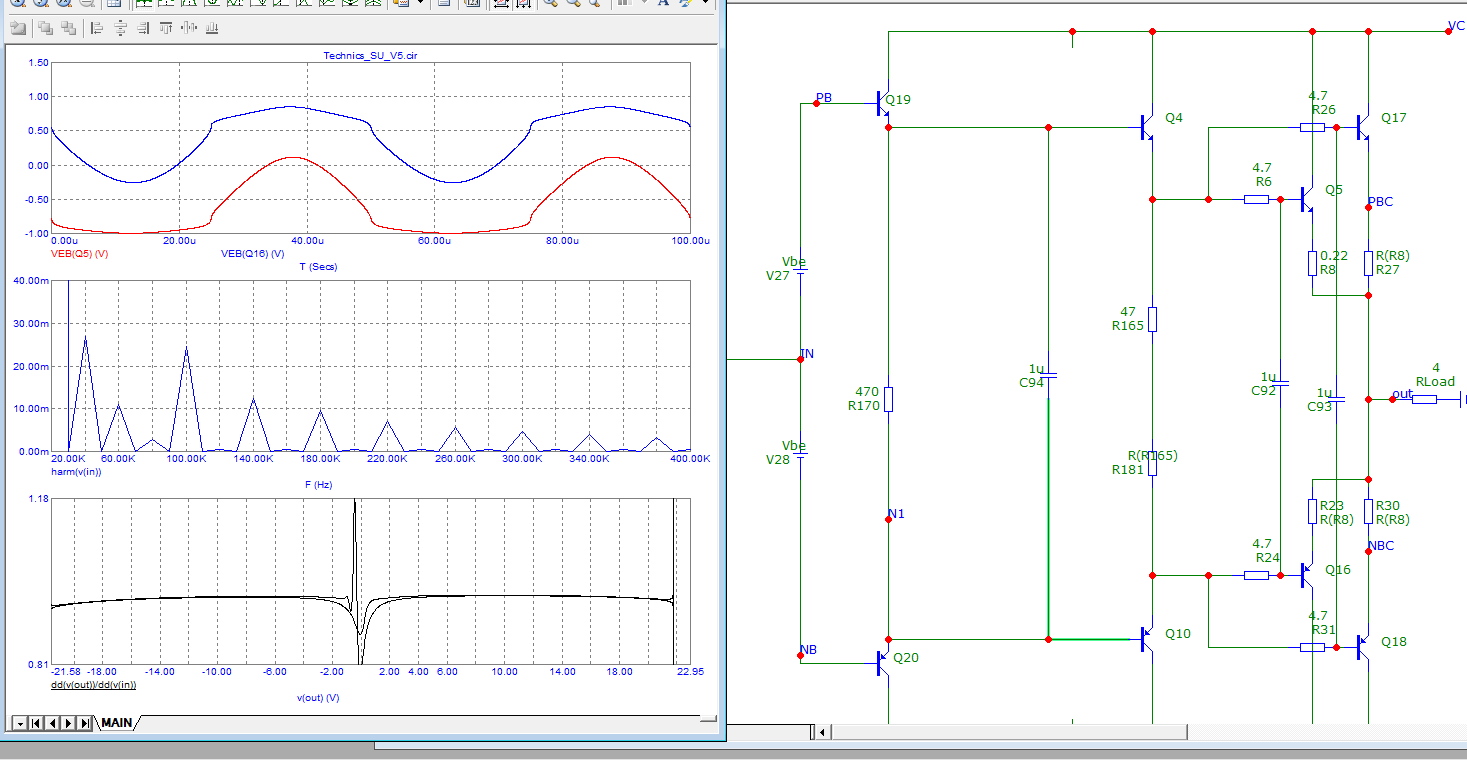Select resistor R27 label
Viewport: 1467px width, 761px height.
(x=1388, y=270)
